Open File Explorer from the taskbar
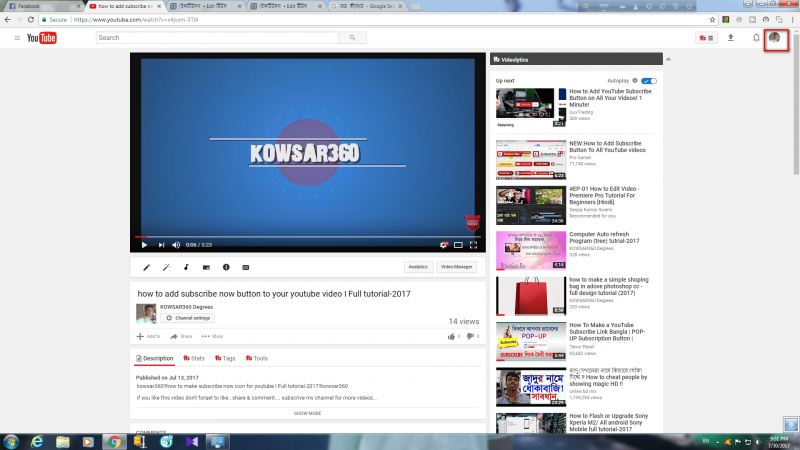Viewport: 800px width, 450px height. (63, 442)
